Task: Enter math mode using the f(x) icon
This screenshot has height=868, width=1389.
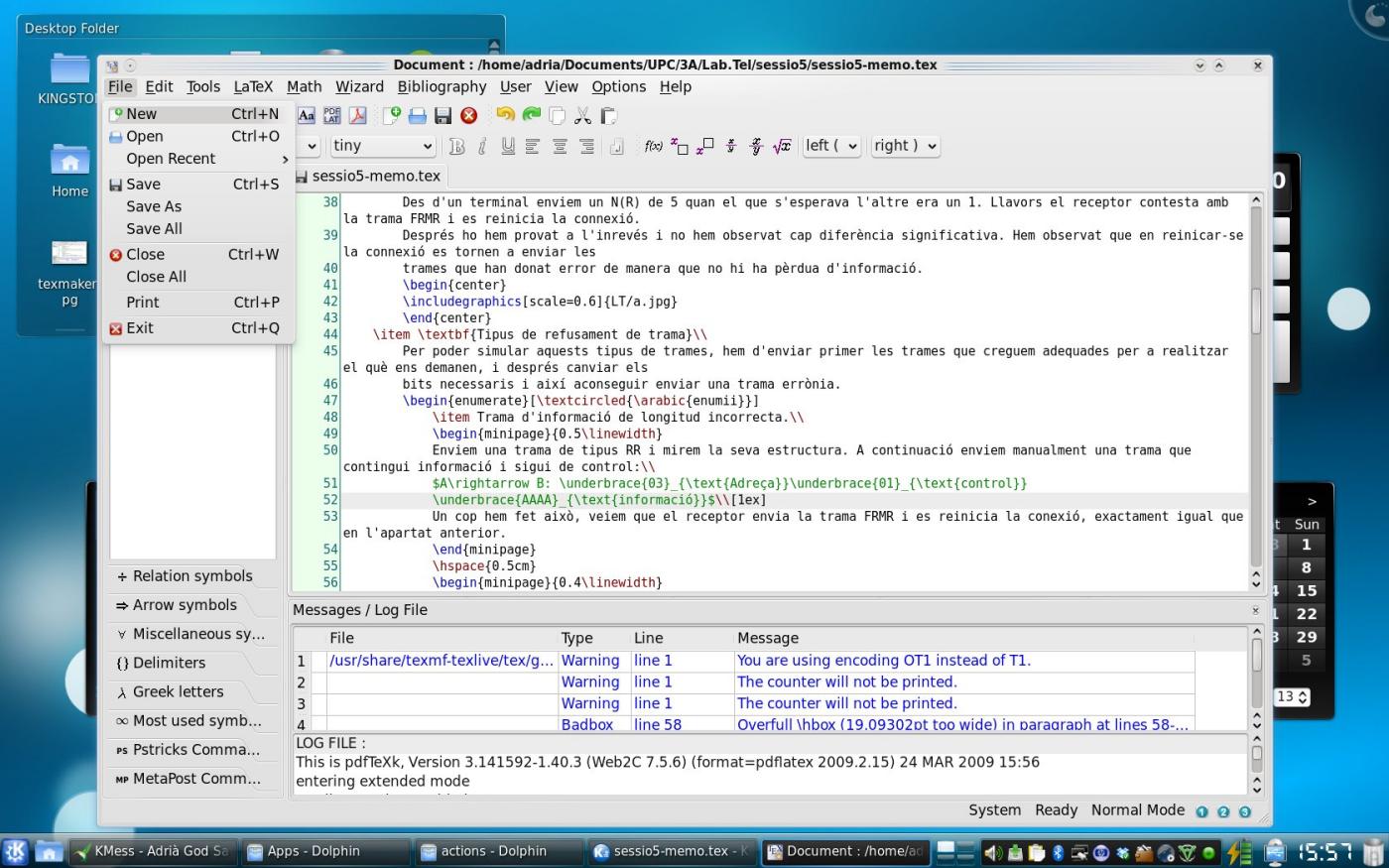Action: pyautogui.click(x=653, y=146)
